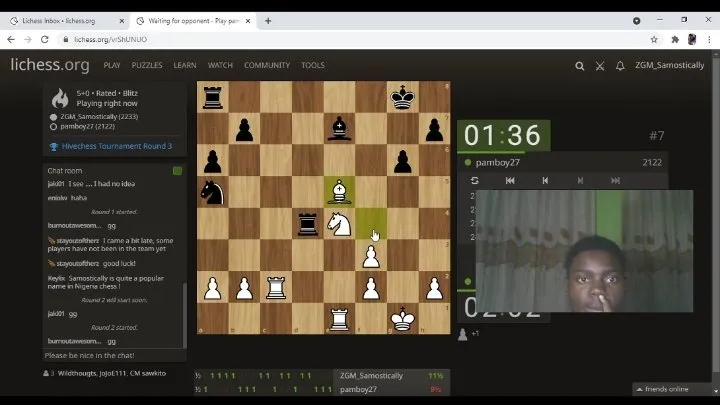Open the crossed swords challenges icon

click(x=600, y=66)
